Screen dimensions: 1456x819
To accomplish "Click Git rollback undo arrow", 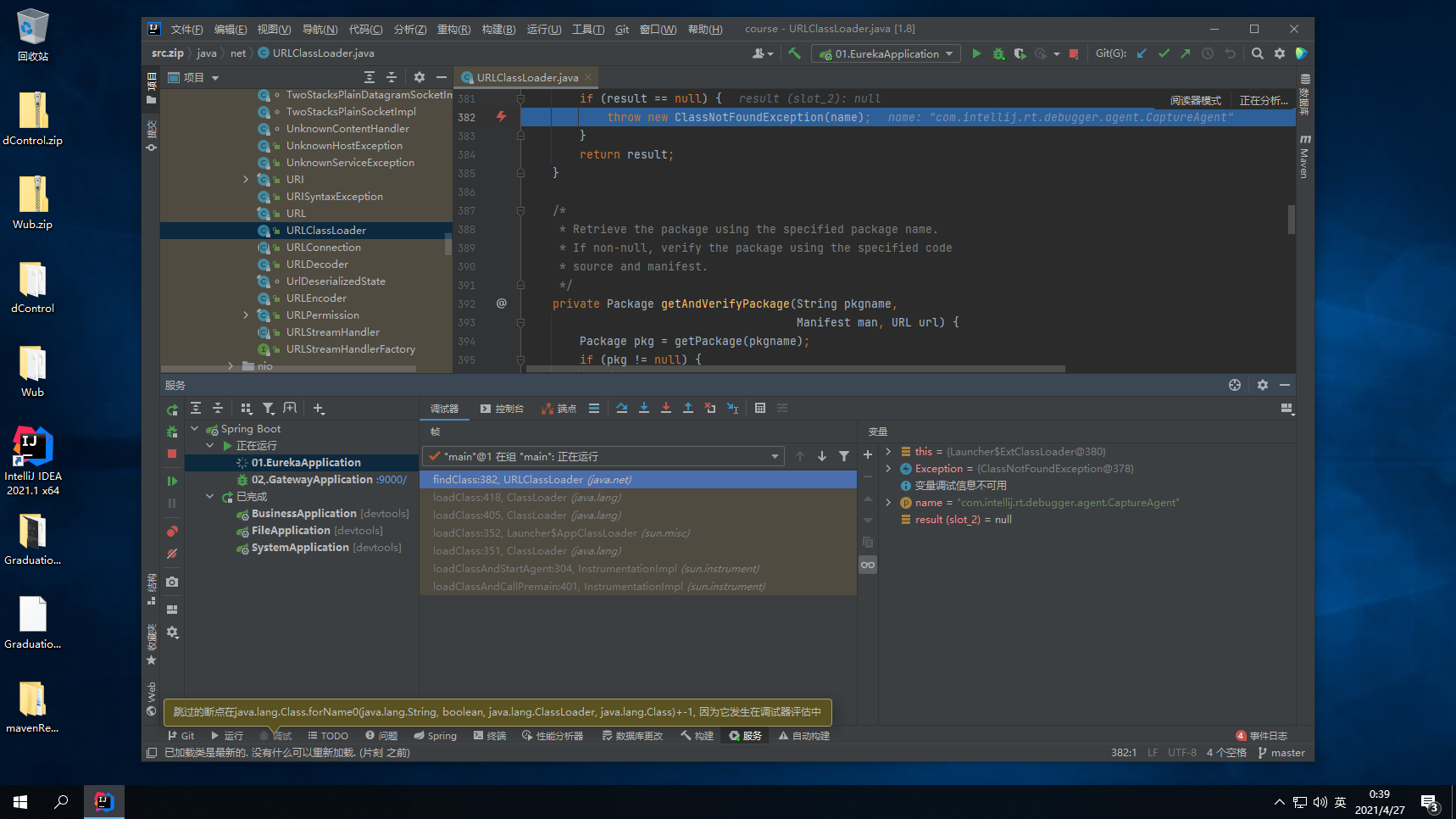I will [x=1230, y=53].
